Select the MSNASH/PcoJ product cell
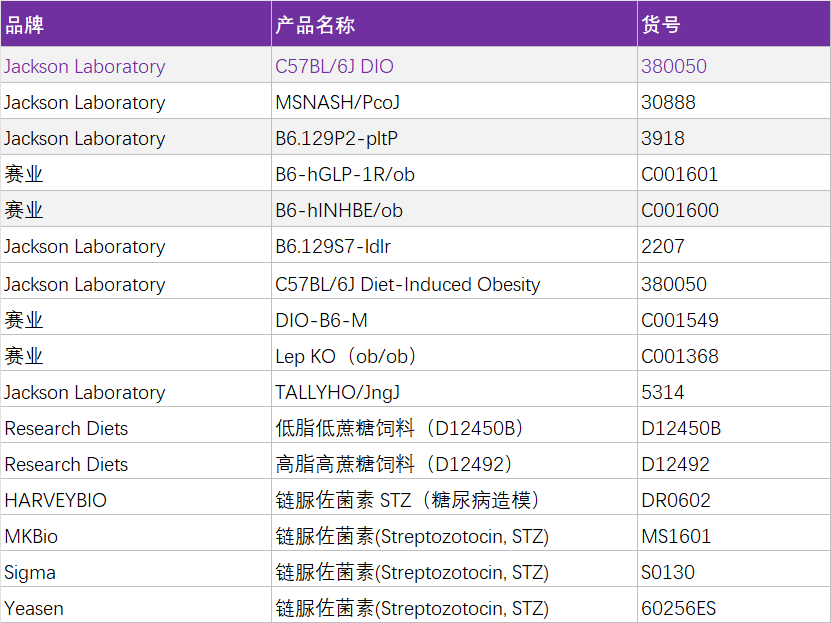 454,101
